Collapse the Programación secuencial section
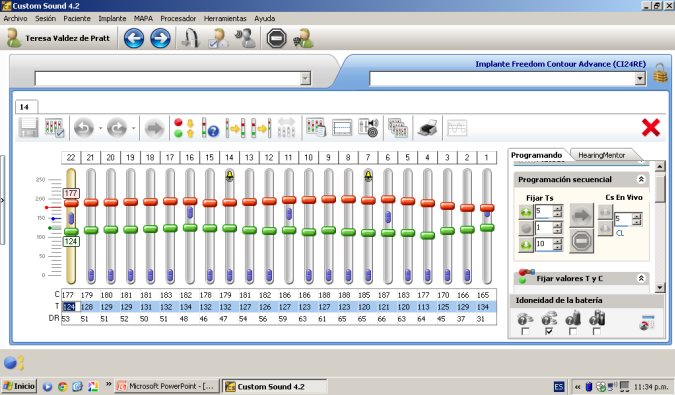The image size is (675, 395). [x=641, y=179]
